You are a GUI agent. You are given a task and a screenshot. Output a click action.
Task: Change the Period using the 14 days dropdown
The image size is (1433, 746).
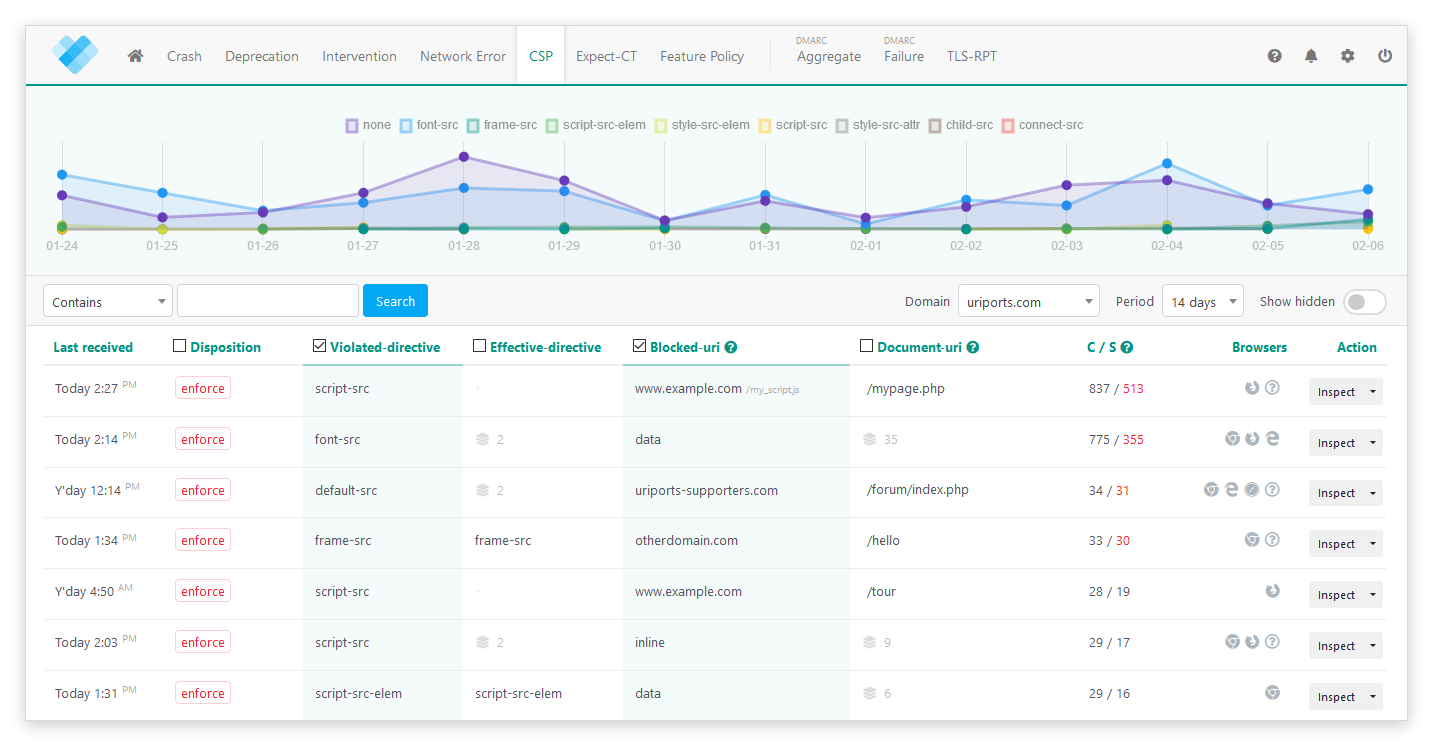1202,300
